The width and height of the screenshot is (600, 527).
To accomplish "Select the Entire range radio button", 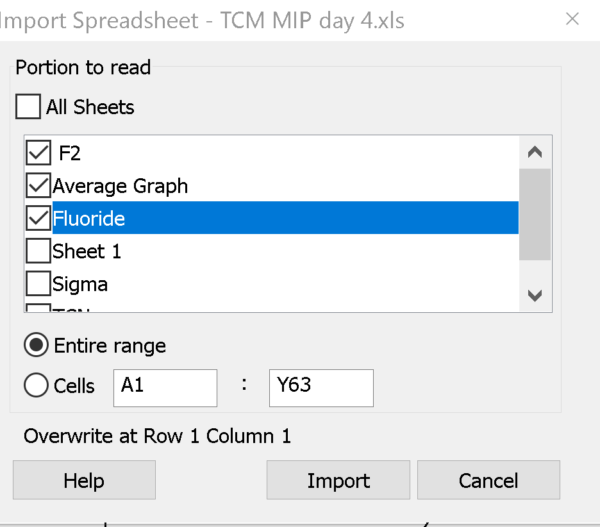I will (36, 346).
